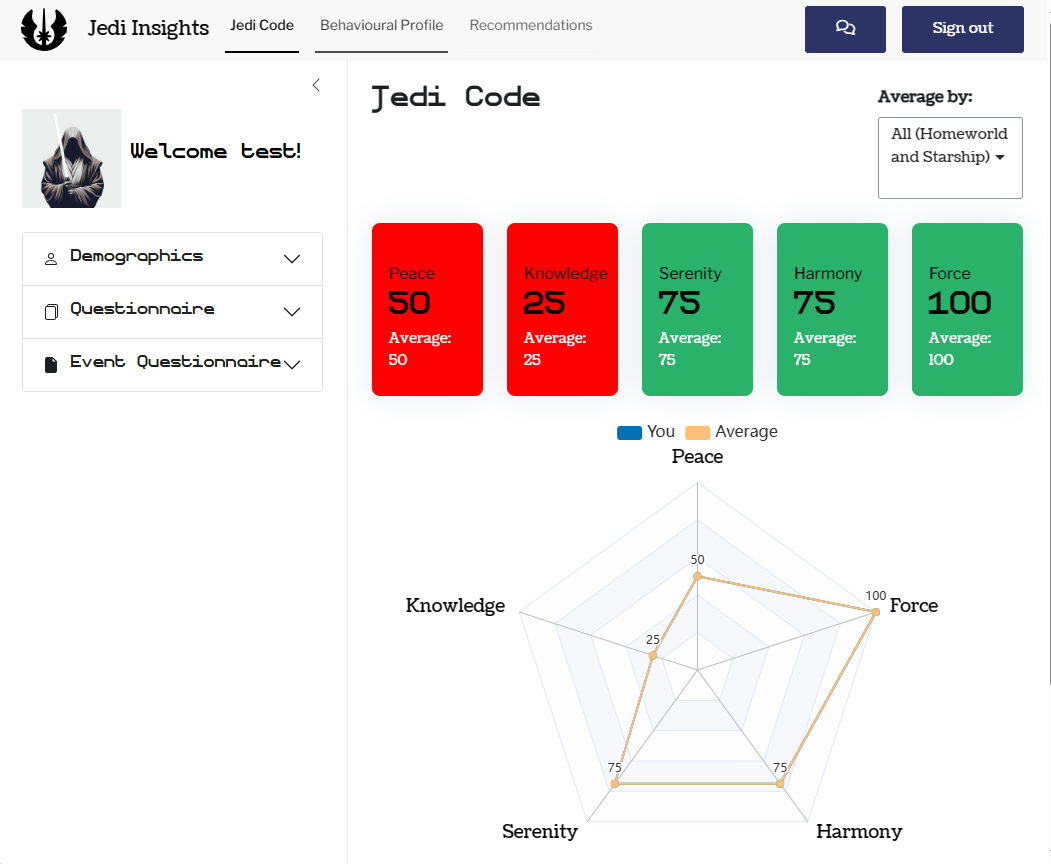The width and height of the screenshot is (1051, 864).
Task: Click the Force data point on radar chart
Action: (x=875, y=611)
